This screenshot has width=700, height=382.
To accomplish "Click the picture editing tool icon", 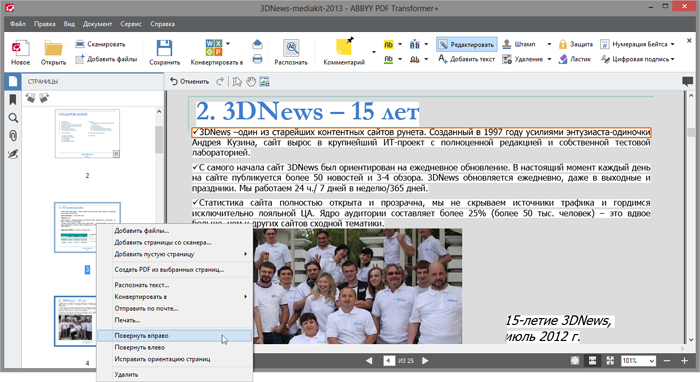I will click(264, 82).
